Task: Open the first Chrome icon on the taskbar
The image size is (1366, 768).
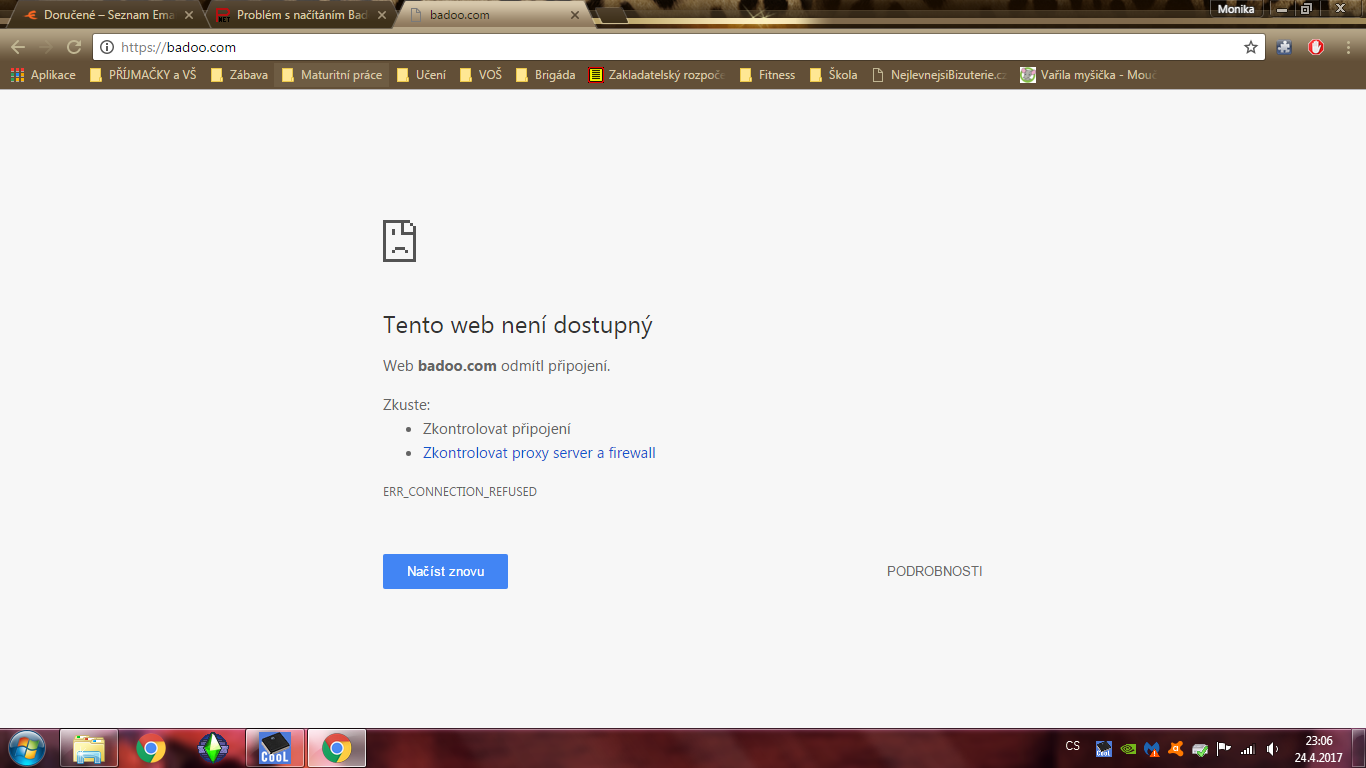Action: pyautogui.click(x=151, y=748)
